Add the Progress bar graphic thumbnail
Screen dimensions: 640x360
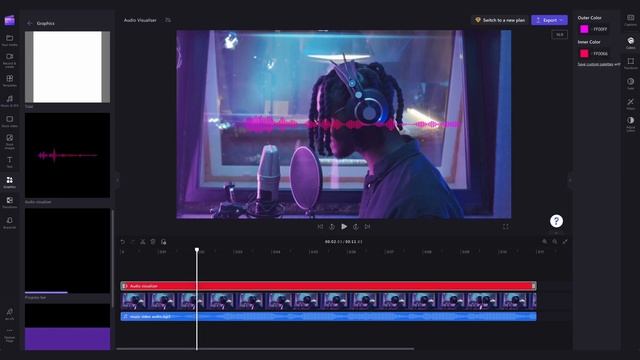point(67,251)
